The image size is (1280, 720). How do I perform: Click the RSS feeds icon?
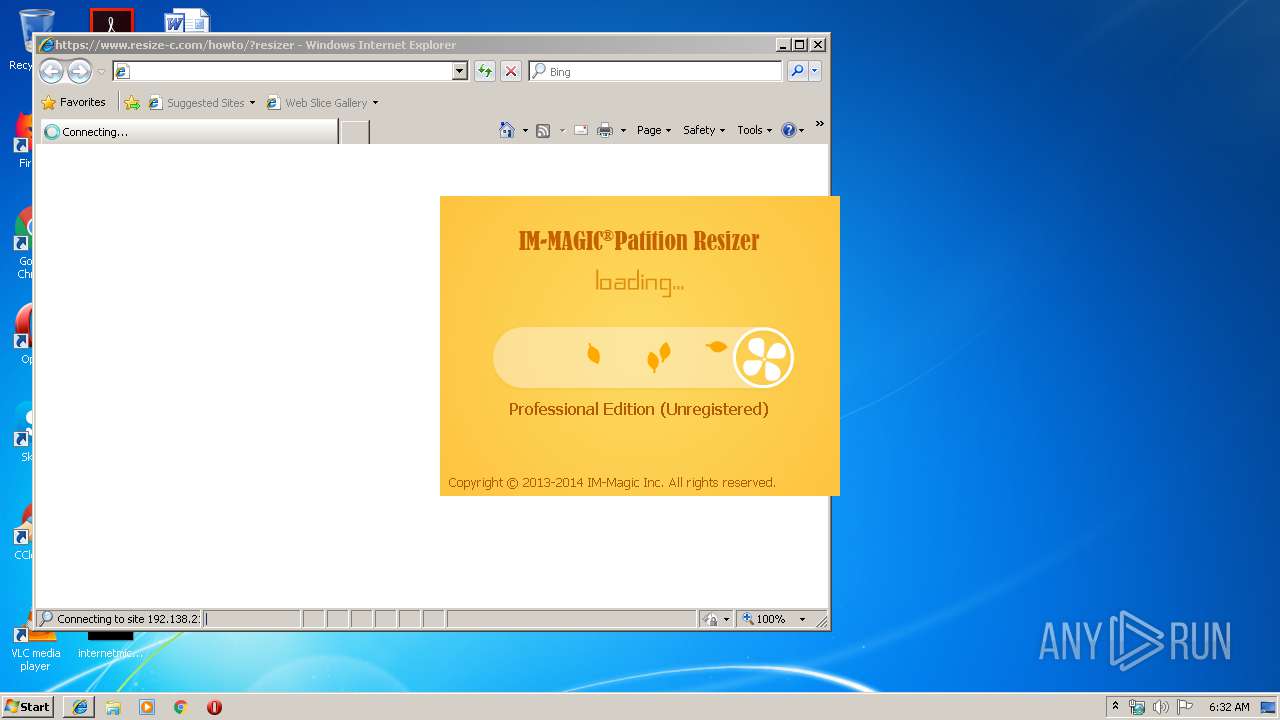(543, 130)
